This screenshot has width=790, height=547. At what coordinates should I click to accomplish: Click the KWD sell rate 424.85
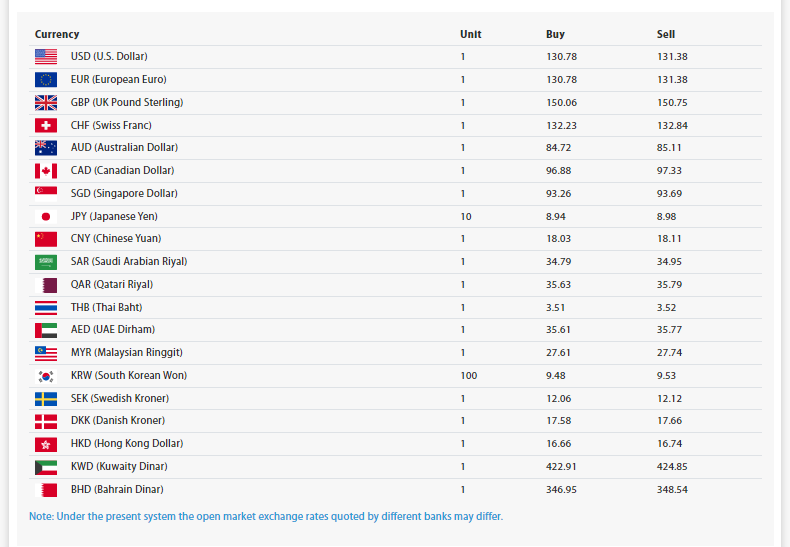coord(672,467)
